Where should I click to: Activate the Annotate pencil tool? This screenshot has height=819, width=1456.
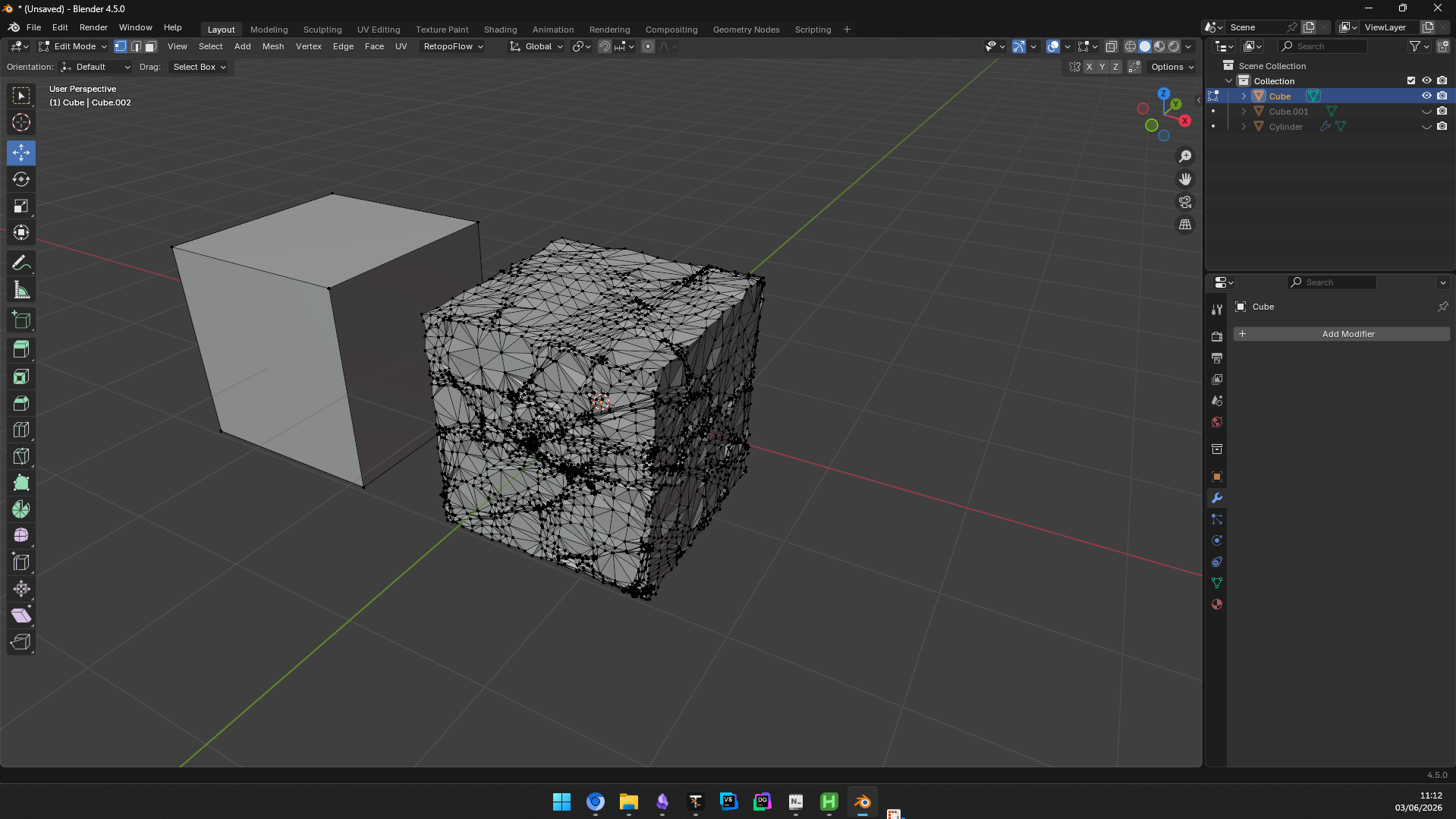[21, 263]
